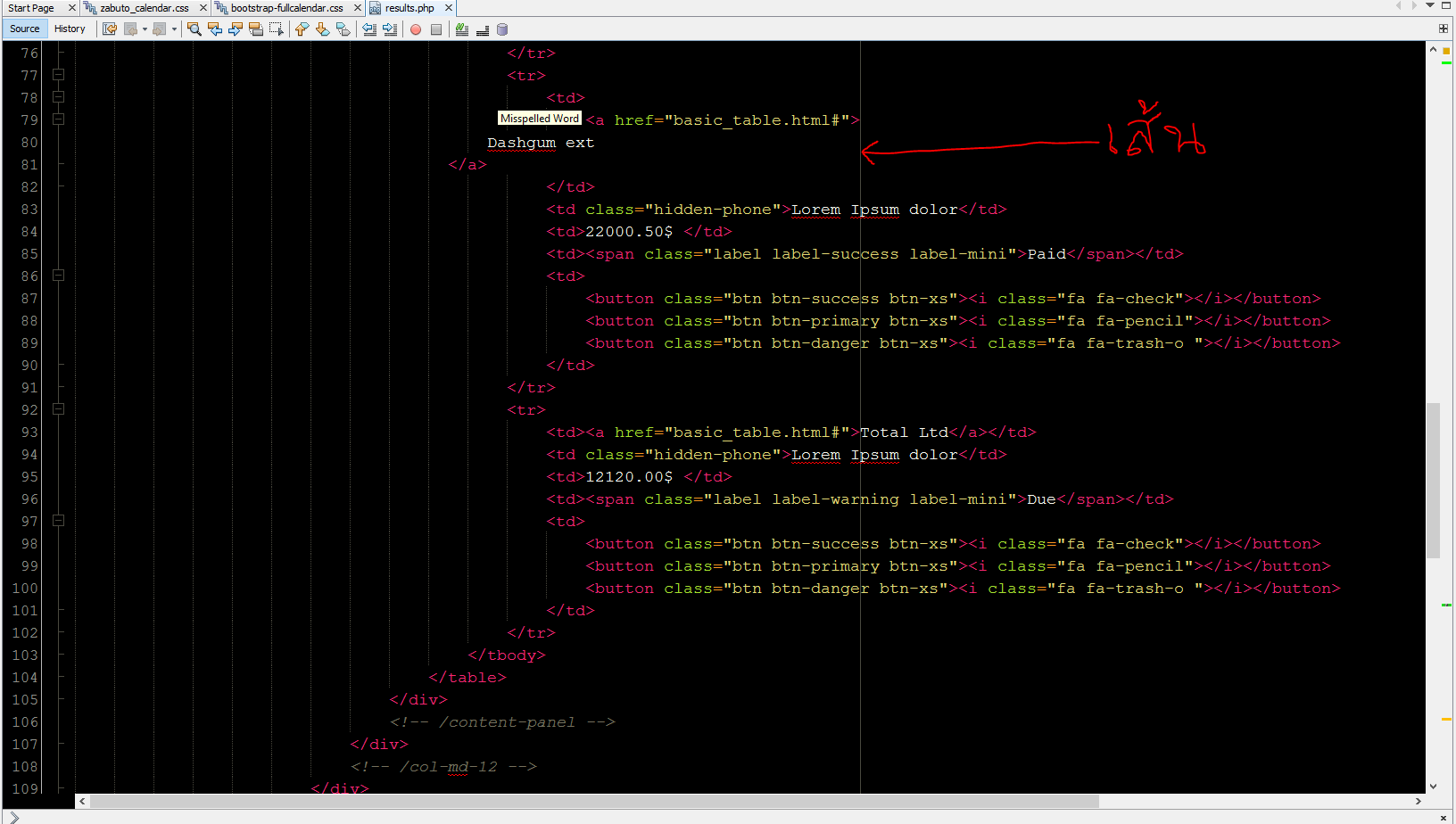Click the Due text on line 96
Viewport: 1456px width, 824px height.
[x=1041, y=499]
